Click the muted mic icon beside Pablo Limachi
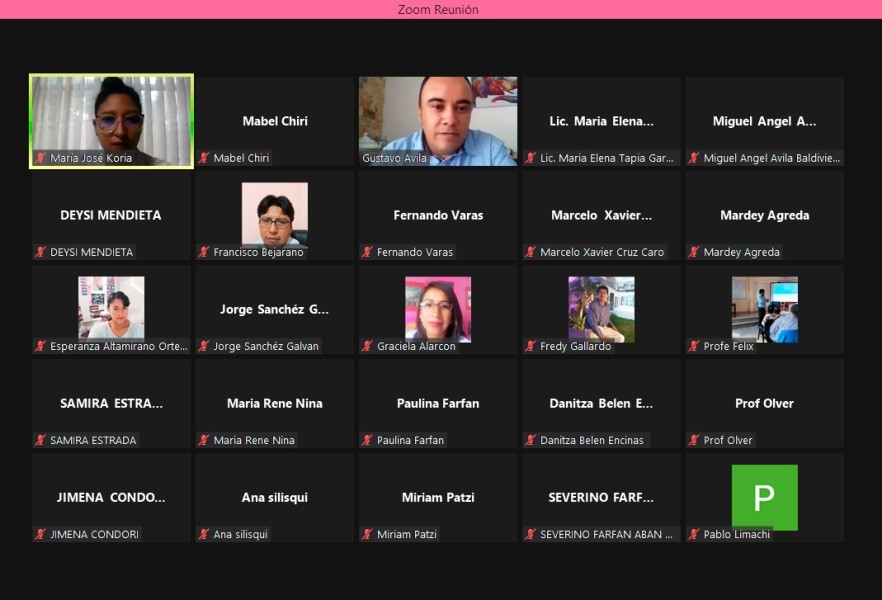Image resolution: width=882 pixels, height=600 pixels. 694,534
